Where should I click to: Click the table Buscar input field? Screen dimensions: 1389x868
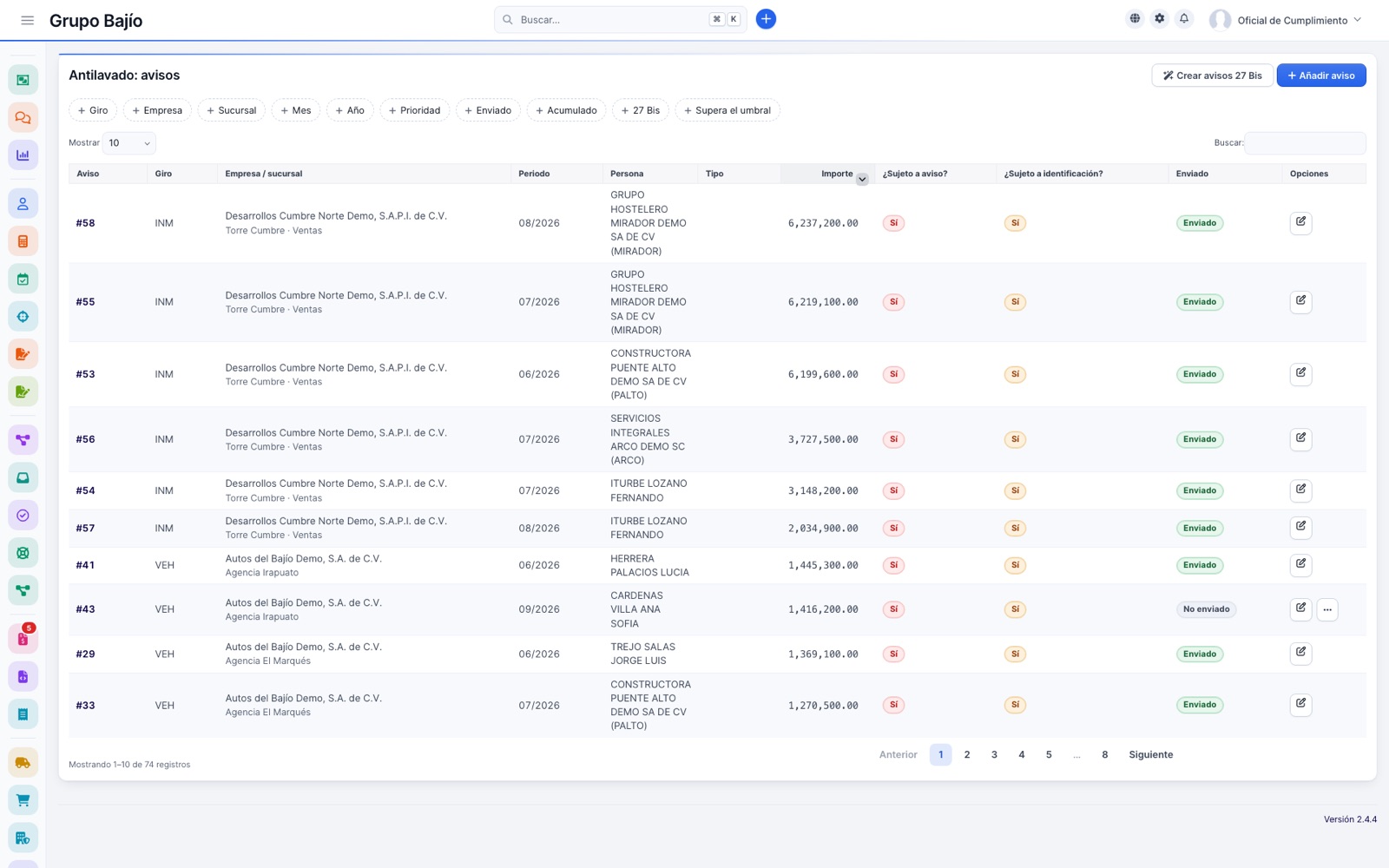pos(1305,143)
